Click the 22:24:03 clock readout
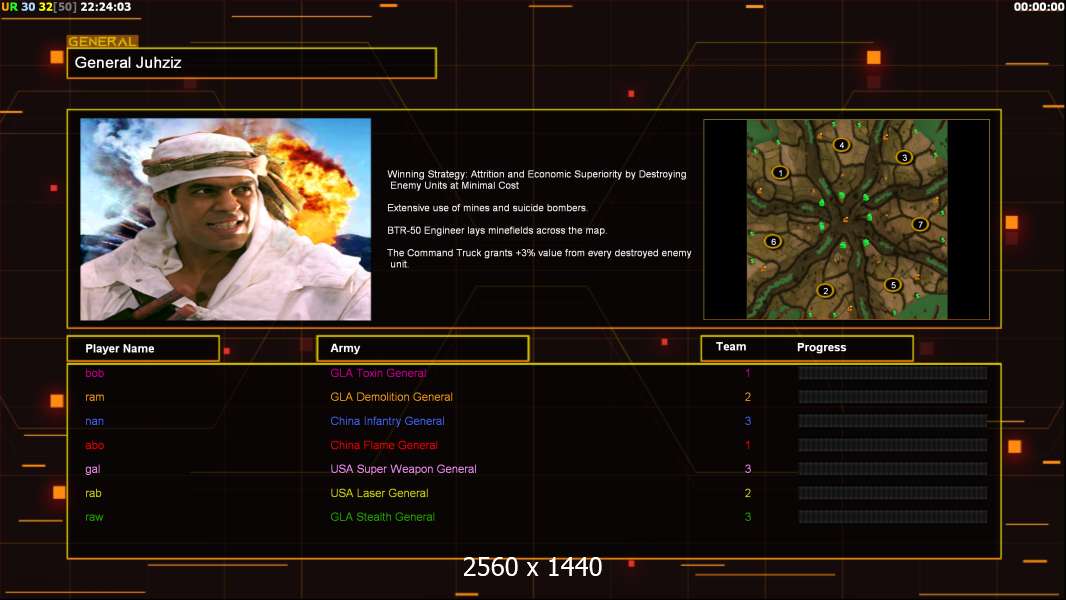1066x600 pixels. tap(105, 7)
